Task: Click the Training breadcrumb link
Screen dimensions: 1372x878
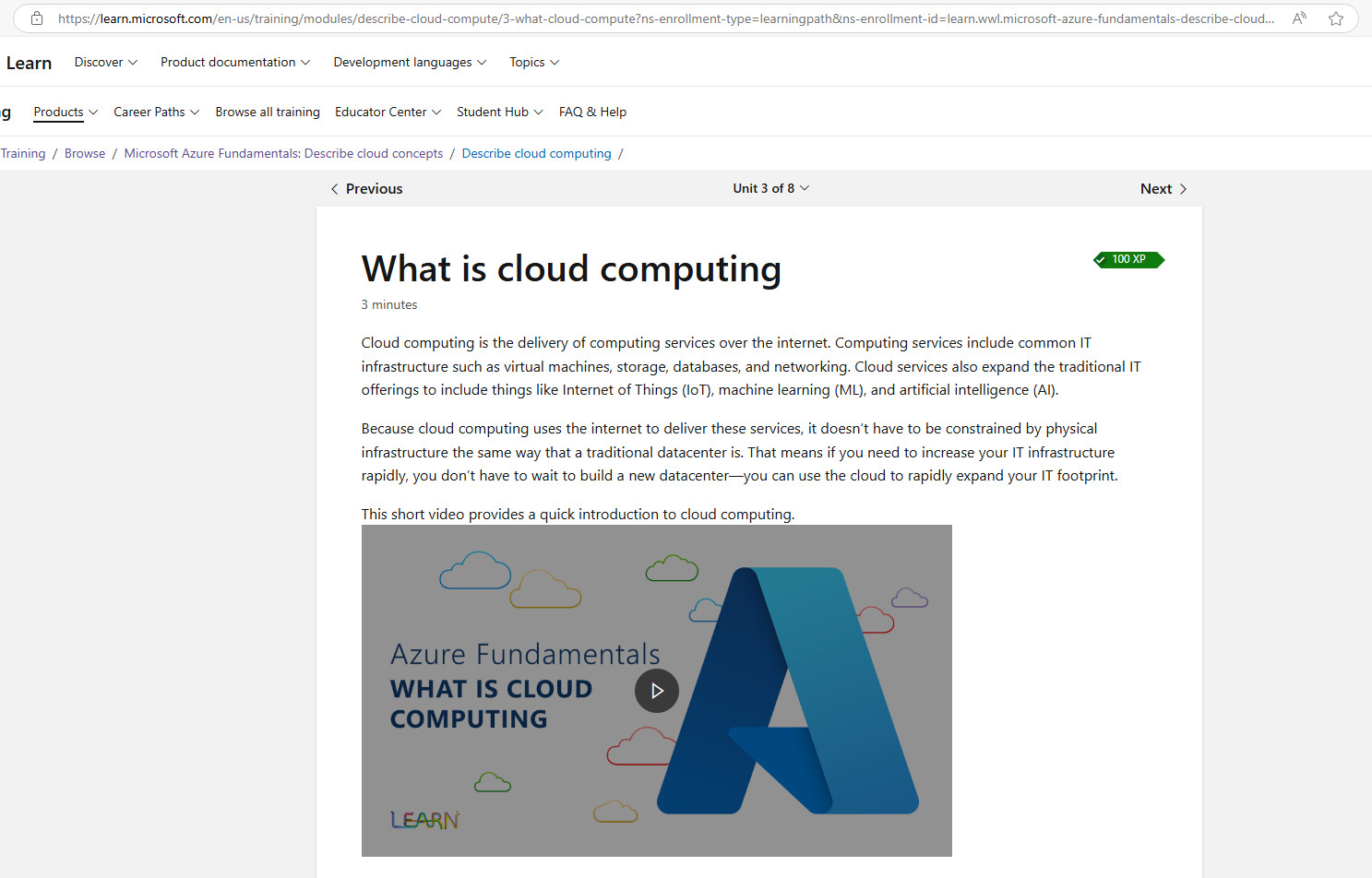Action: (23, 153)
